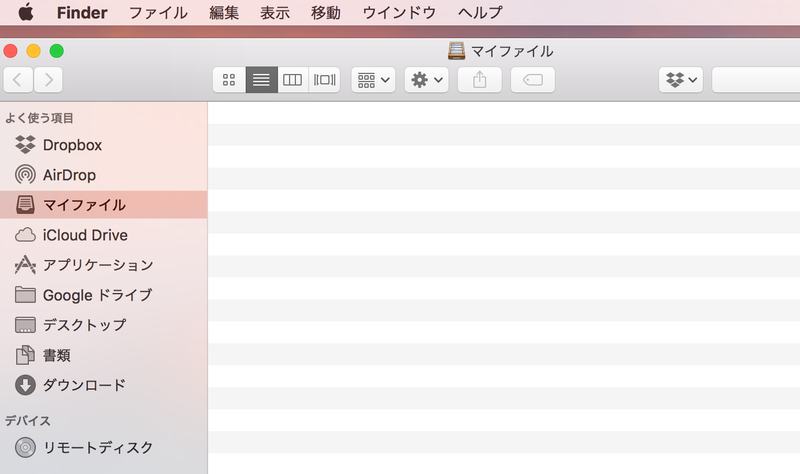Click the よく使う項目 section header
The height and width of the screenshot is (474, 800).
point(39,118)
